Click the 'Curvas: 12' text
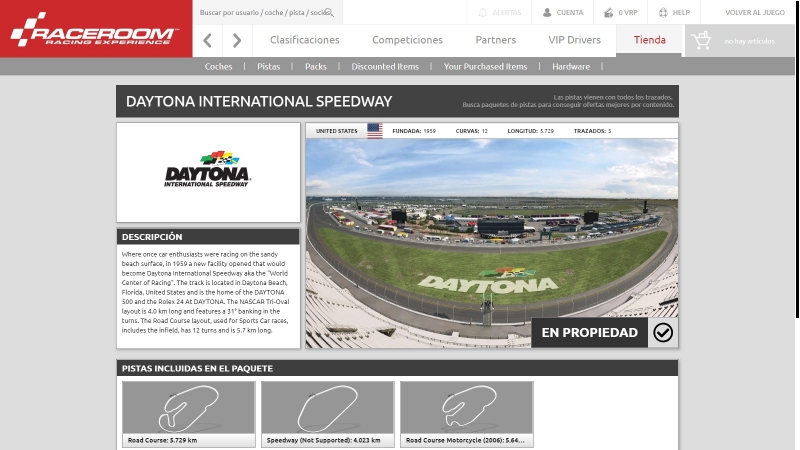The image size is (800, 450). point(471,131)
